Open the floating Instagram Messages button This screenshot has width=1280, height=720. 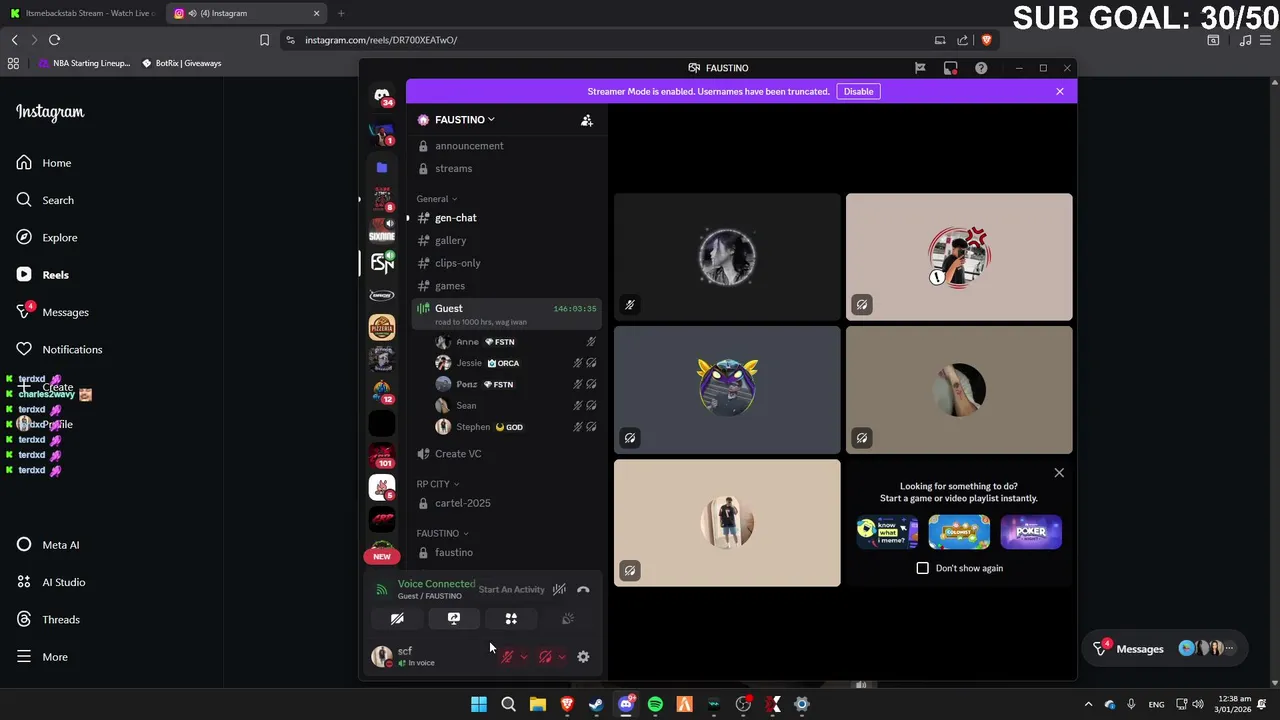click(1167, 649)
